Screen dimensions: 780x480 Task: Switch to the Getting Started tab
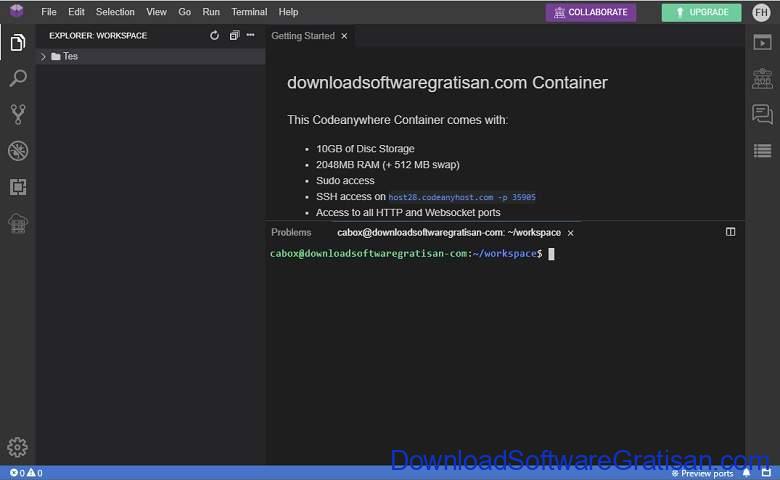[303, 36]
